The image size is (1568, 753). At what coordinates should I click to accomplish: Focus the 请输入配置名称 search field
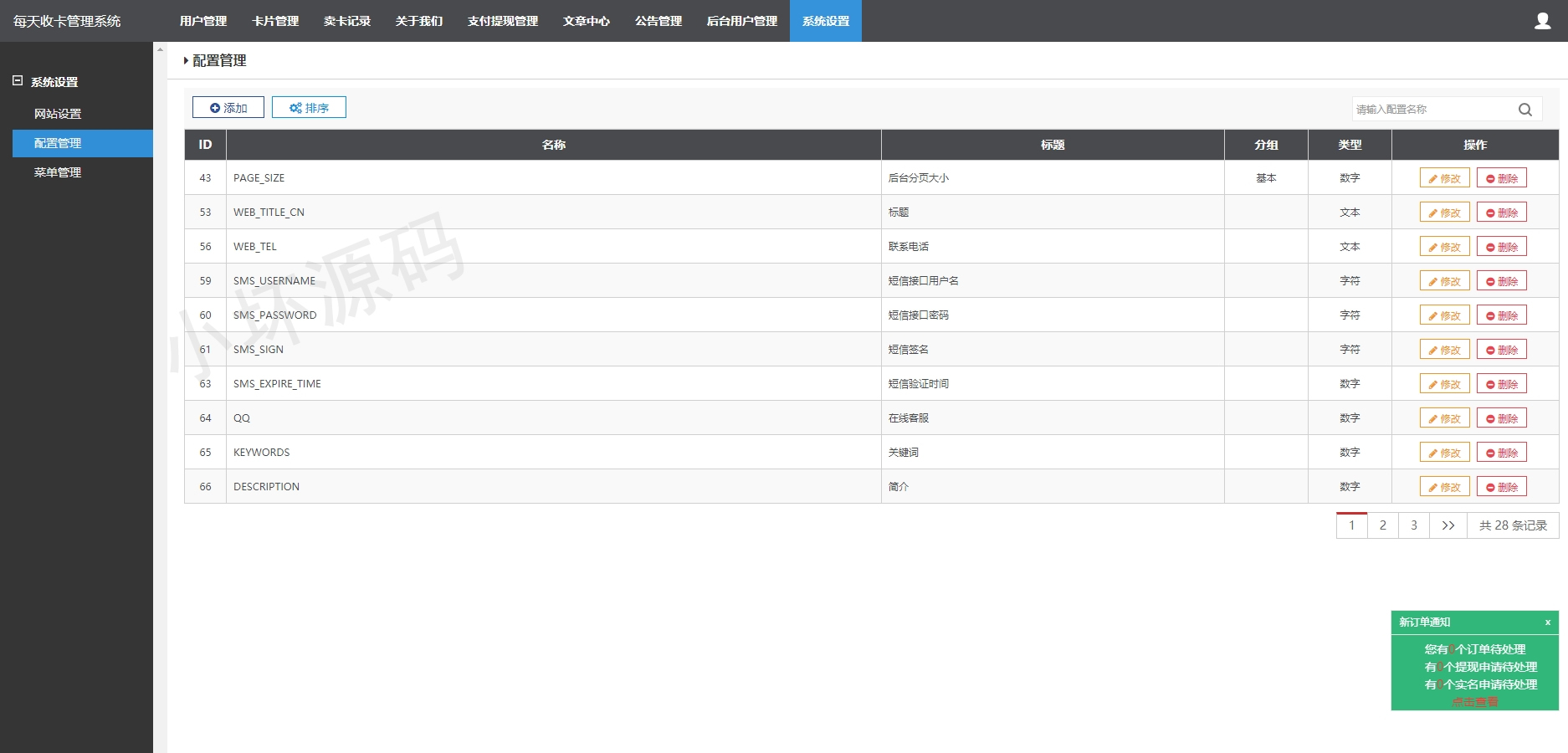click(x=1434, y=110)
